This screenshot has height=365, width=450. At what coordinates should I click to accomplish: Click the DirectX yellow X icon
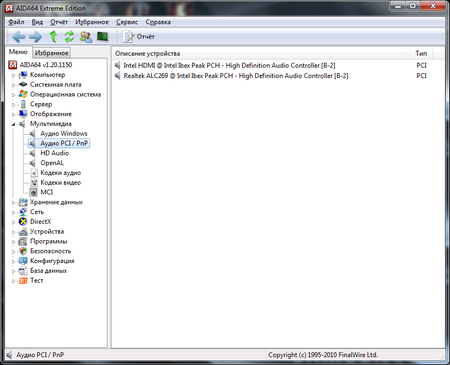coord(23,222)
